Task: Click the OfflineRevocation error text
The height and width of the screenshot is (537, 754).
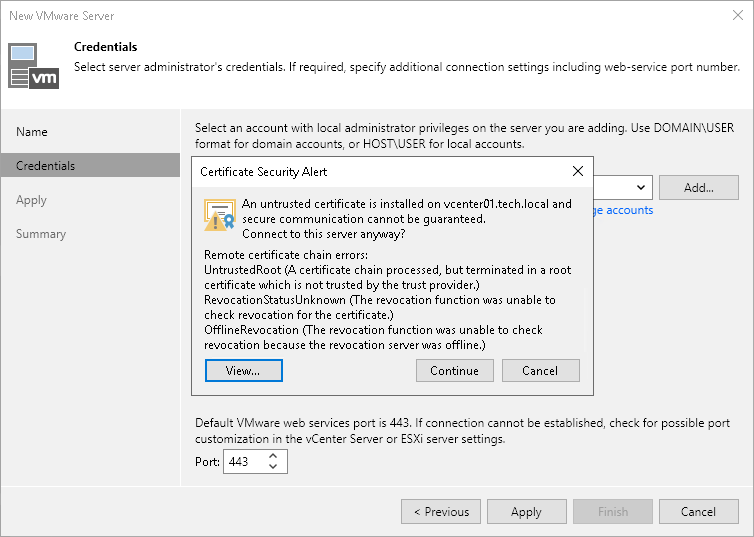Action: pyautogui.click(x=374, y=337)
